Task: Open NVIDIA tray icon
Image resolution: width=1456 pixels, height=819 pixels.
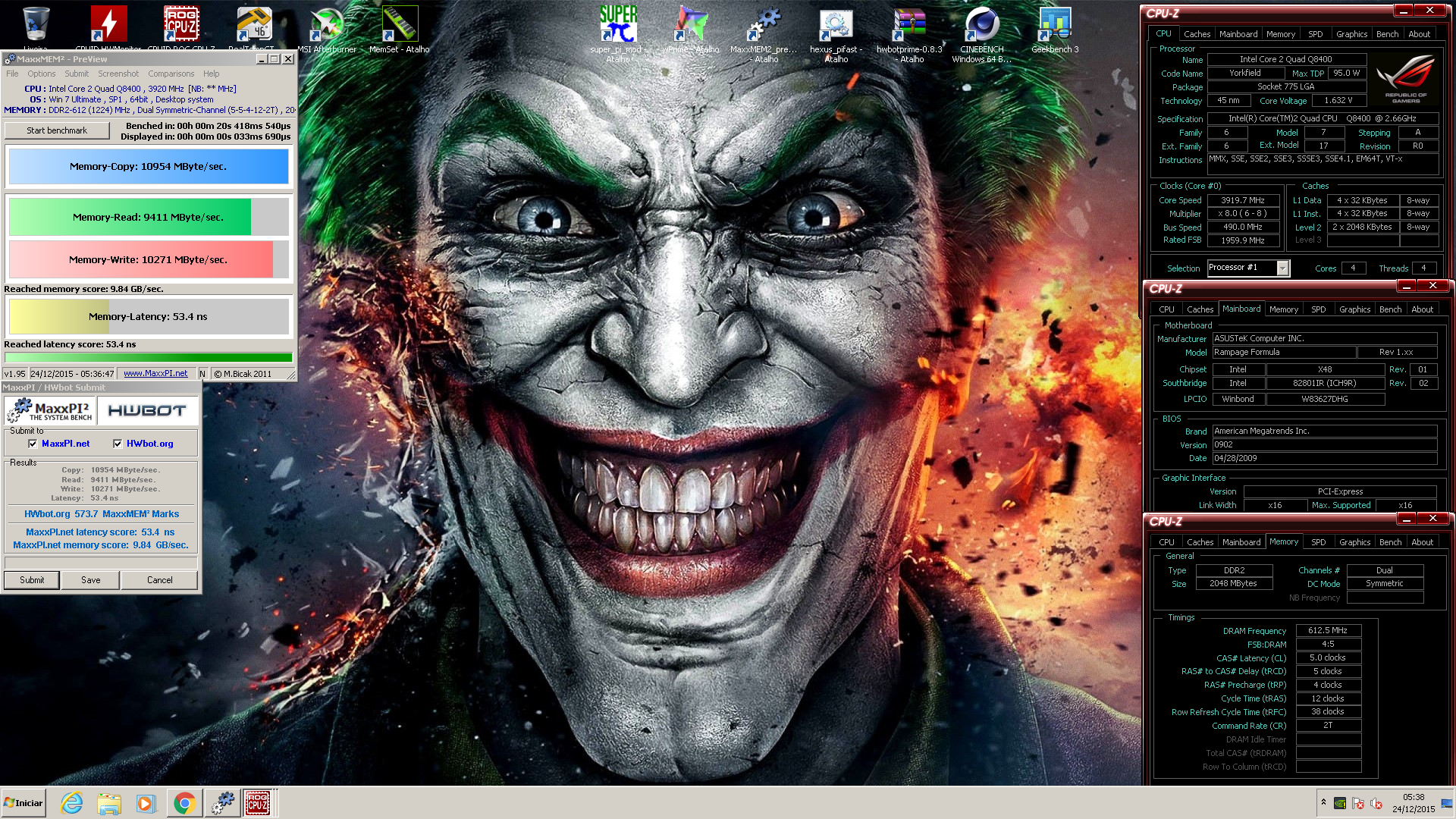Action: (1340, 803)
